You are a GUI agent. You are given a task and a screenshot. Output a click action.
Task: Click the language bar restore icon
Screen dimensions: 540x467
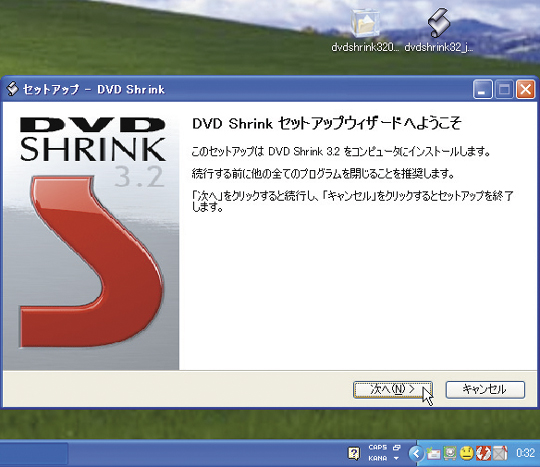click(397, 447)
